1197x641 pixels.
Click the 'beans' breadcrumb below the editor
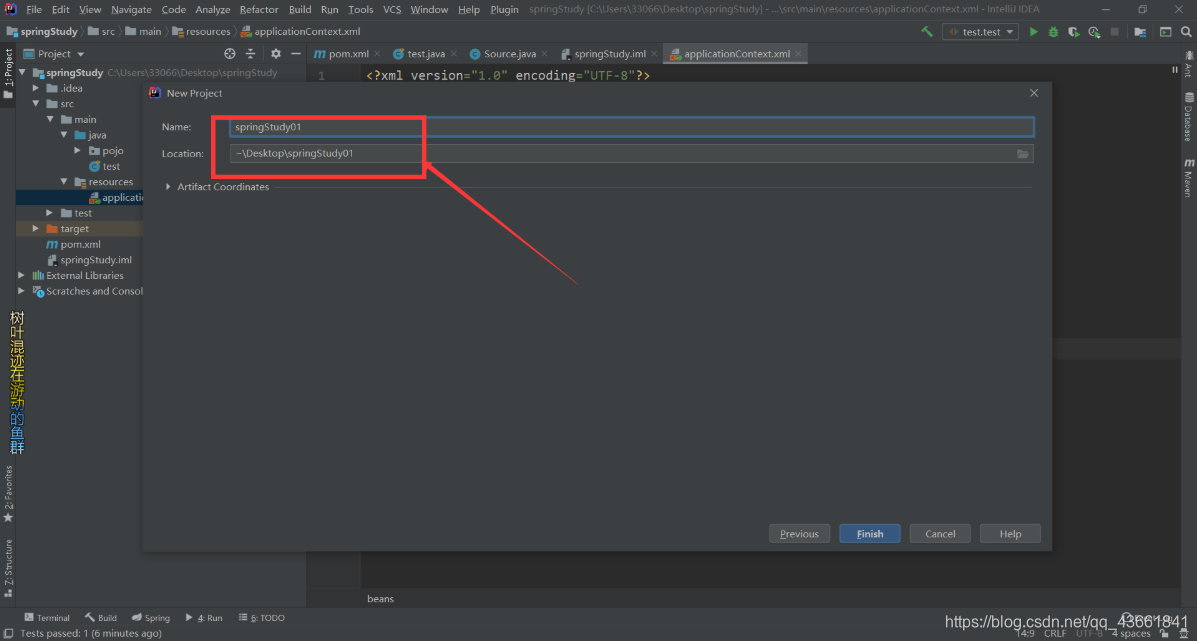coord(380,599)
